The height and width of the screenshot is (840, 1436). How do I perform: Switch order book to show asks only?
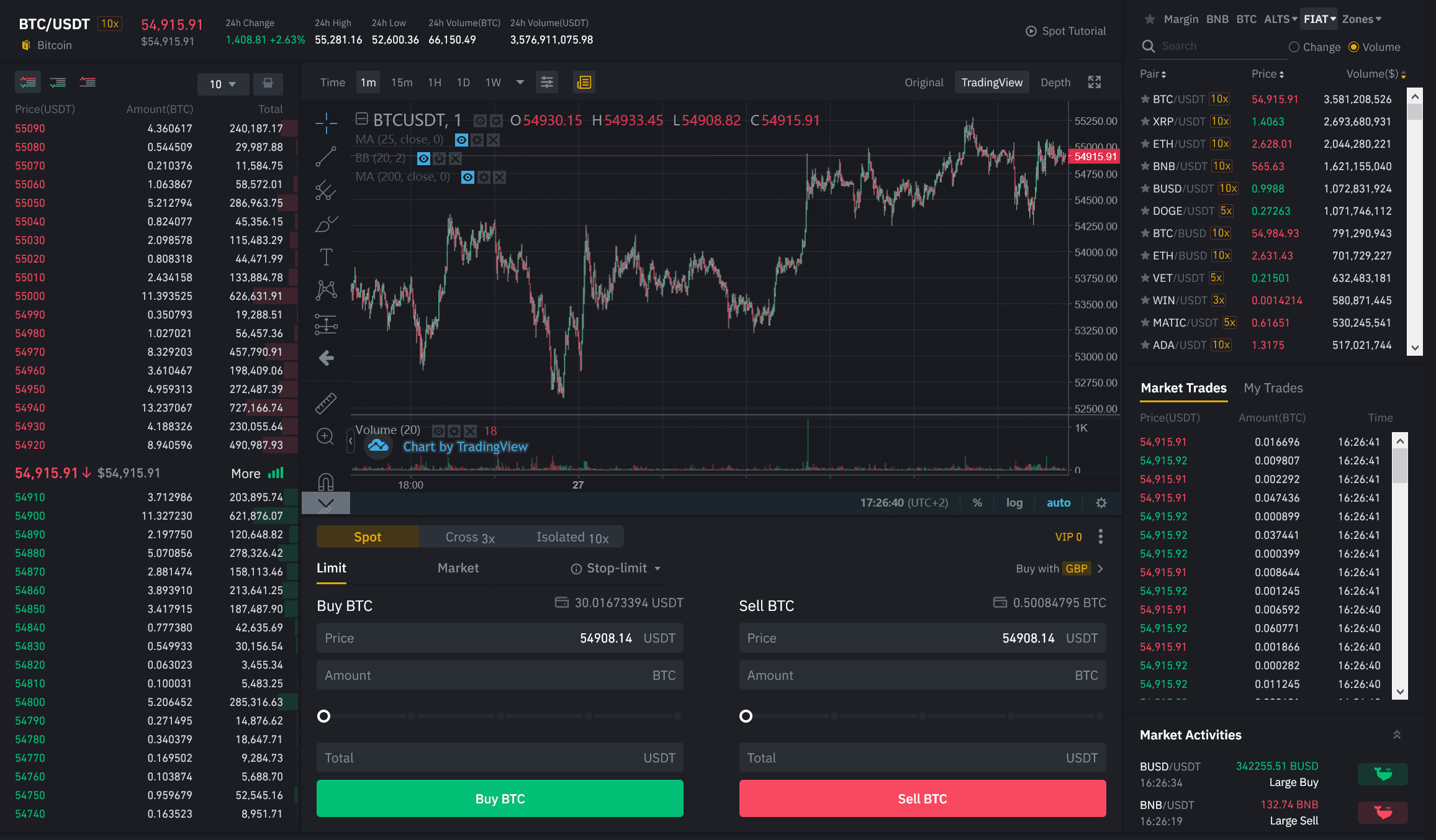[x=87, y=81]
